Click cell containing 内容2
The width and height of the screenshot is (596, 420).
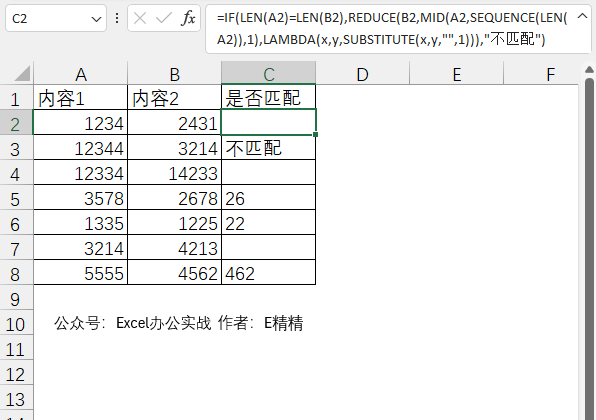174,97
